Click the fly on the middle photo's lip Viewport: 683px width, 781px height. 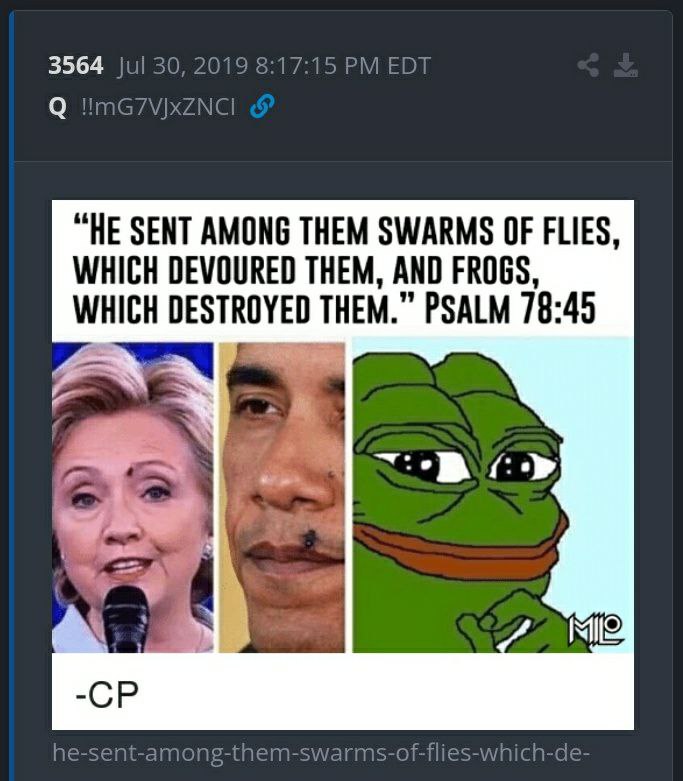(310, 538)
